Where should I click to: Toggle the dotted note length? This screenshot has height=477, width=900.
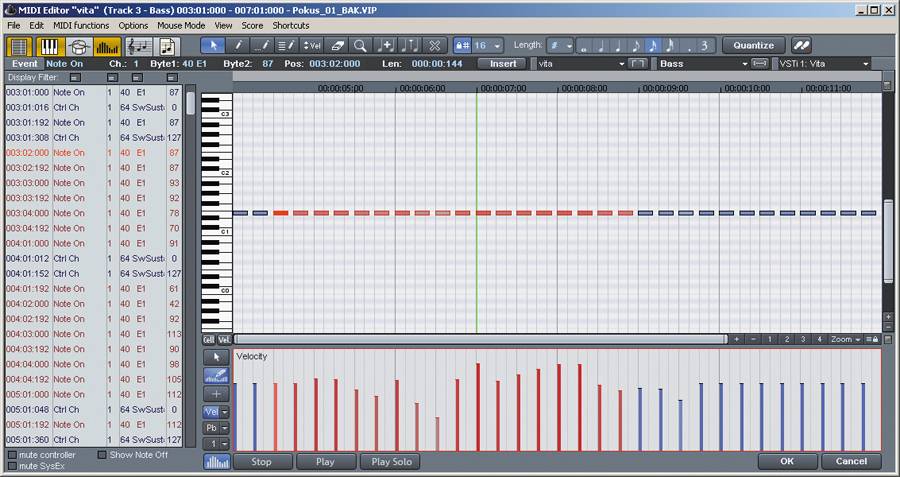point(689,46)
